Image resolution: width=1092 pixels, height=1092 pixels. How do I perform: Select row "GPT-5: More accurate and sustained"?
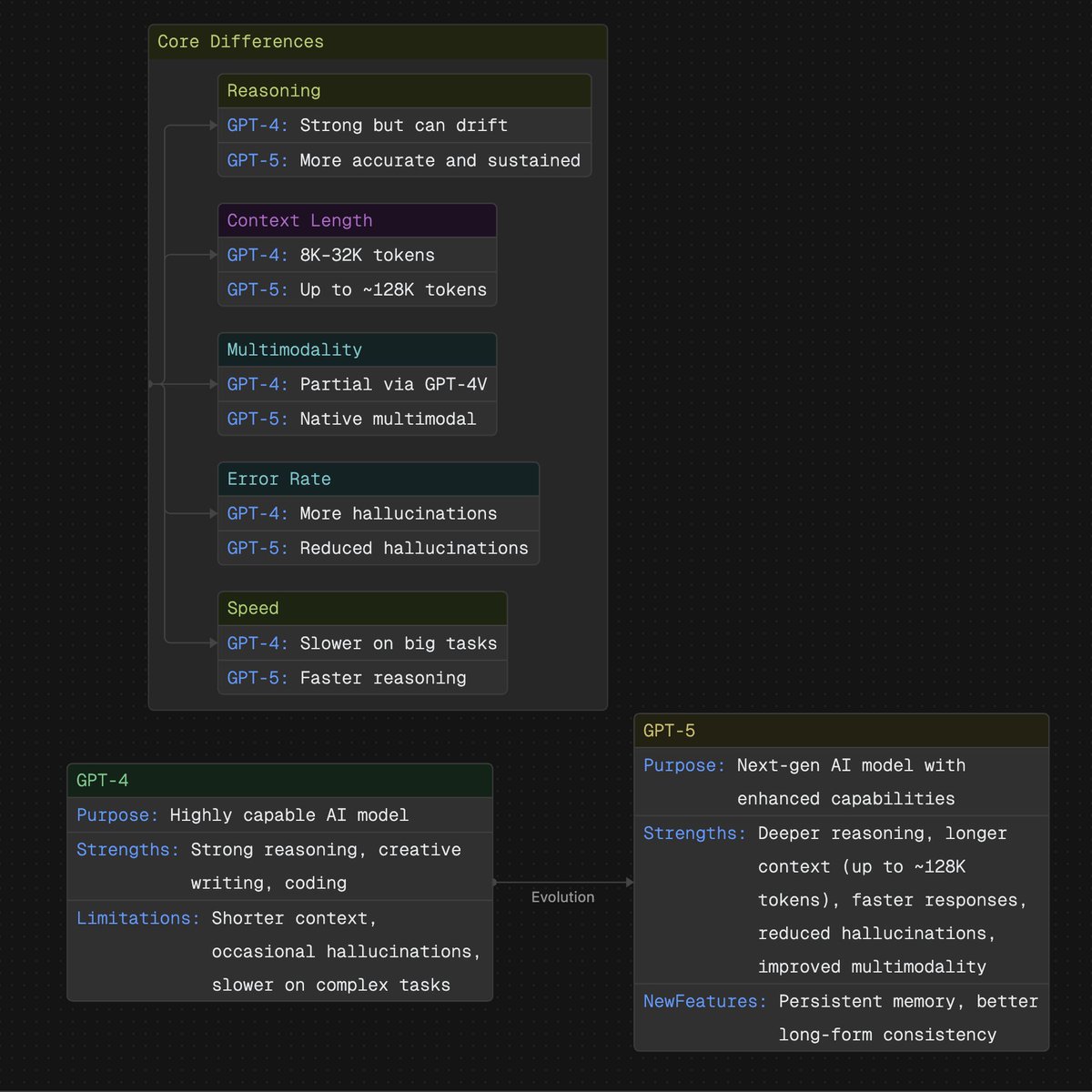405,160
